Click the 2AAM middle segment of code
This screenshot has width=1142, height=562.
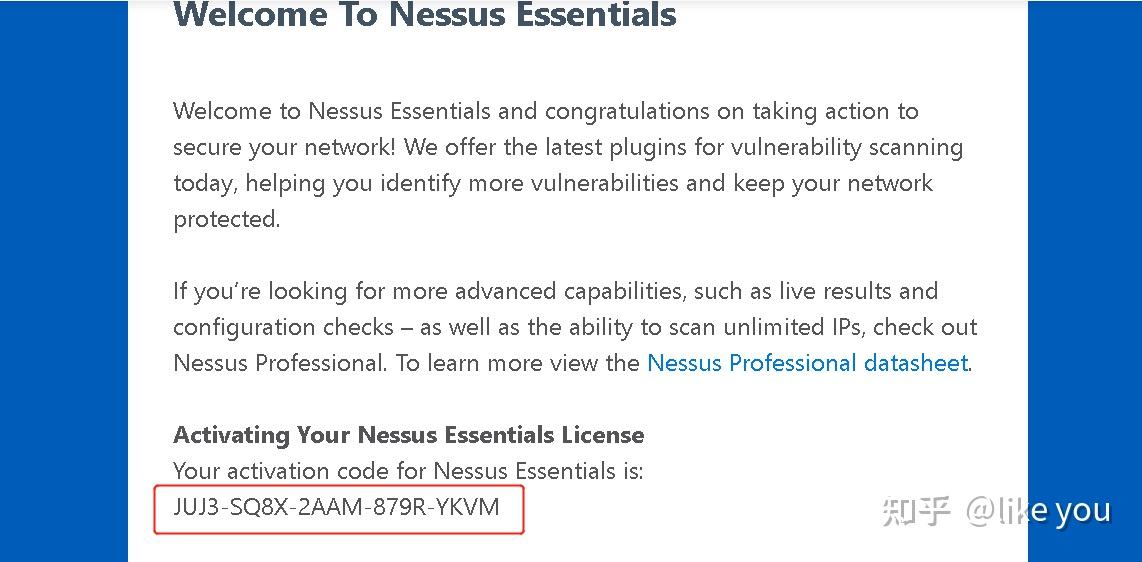[x=332, y=507]
